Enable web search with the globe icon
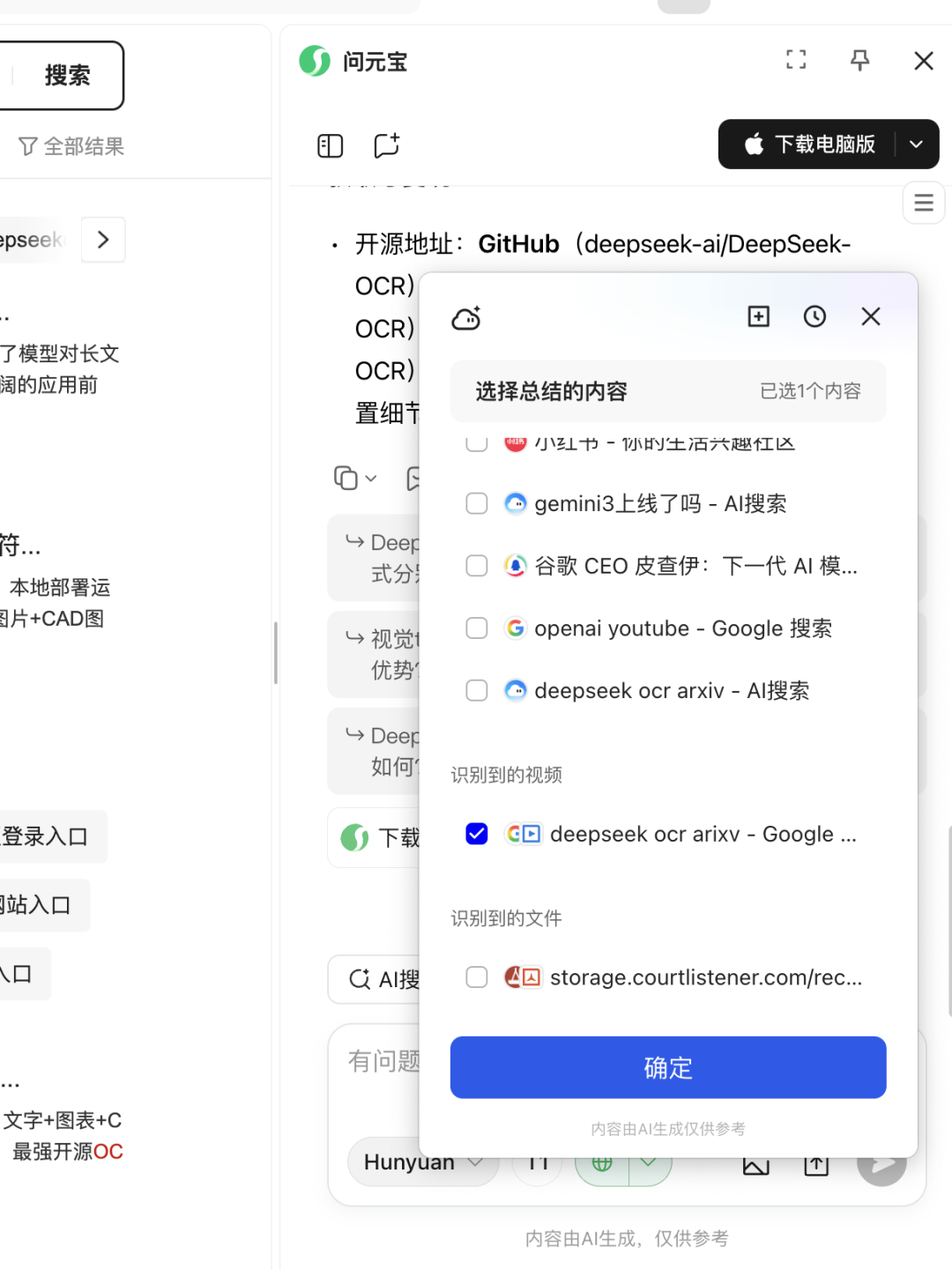 tap(603, 1162)
